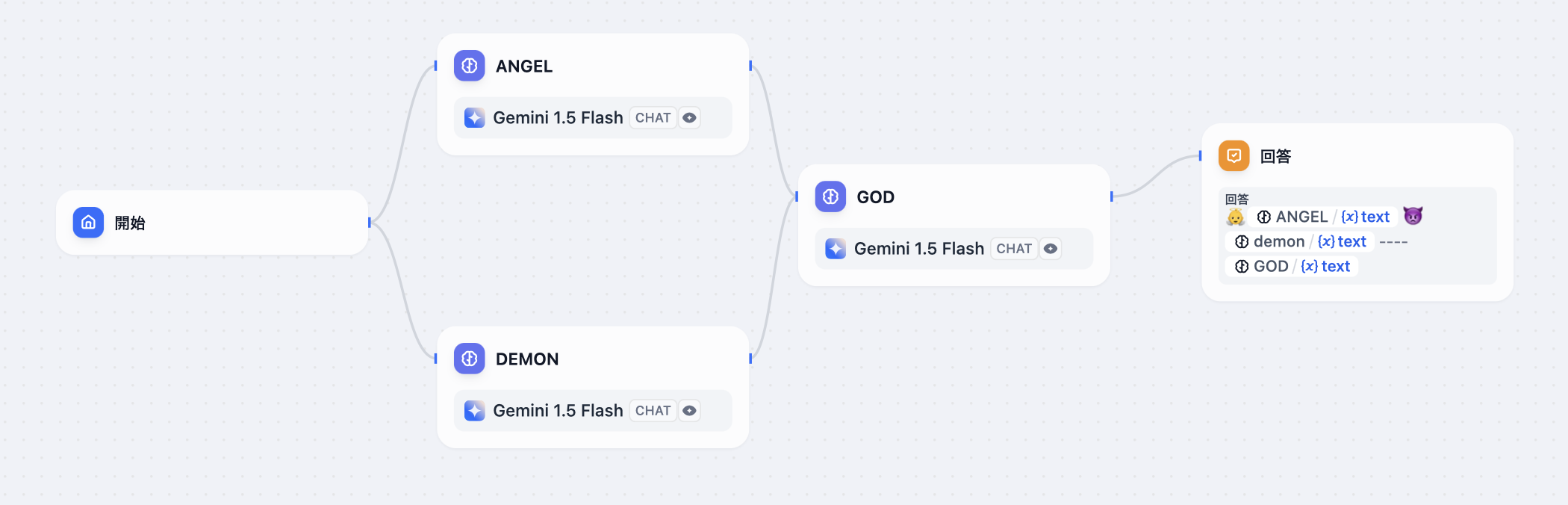1568x505 pixels.
Task: Click the ANGEL node's LLM icon
Action: coord(470,66)
